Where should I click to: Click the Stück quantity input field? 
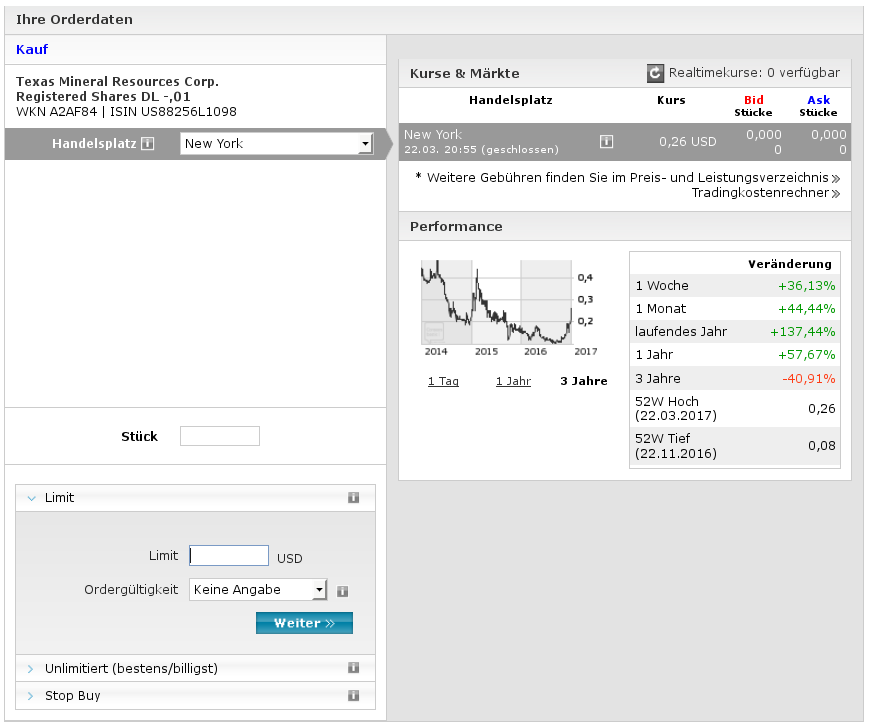(219, 436)
